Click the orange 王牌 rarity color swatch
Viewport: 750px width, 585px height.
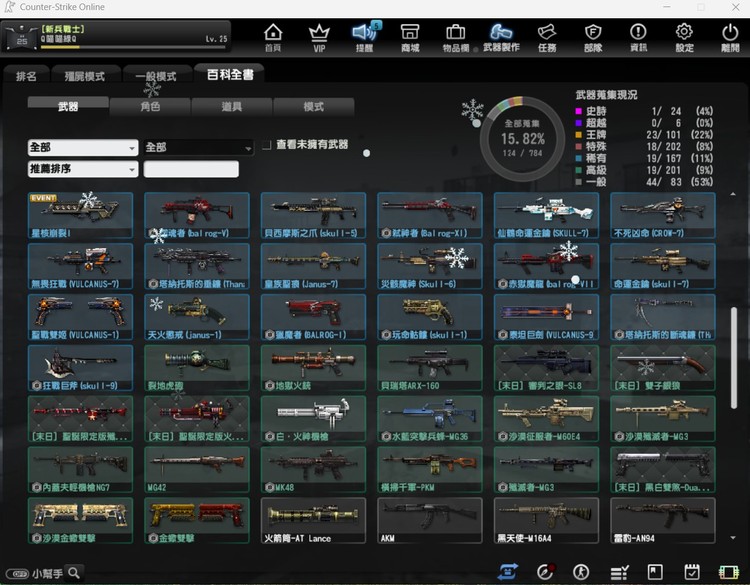tap(578, 134)
